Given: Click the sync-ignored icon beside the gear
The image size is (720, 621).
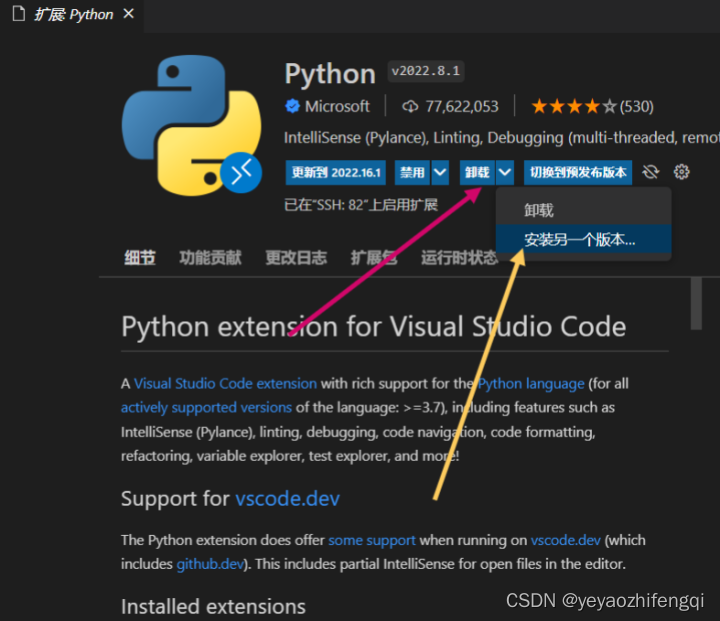Looking at the screenshot, I should 651,172.
